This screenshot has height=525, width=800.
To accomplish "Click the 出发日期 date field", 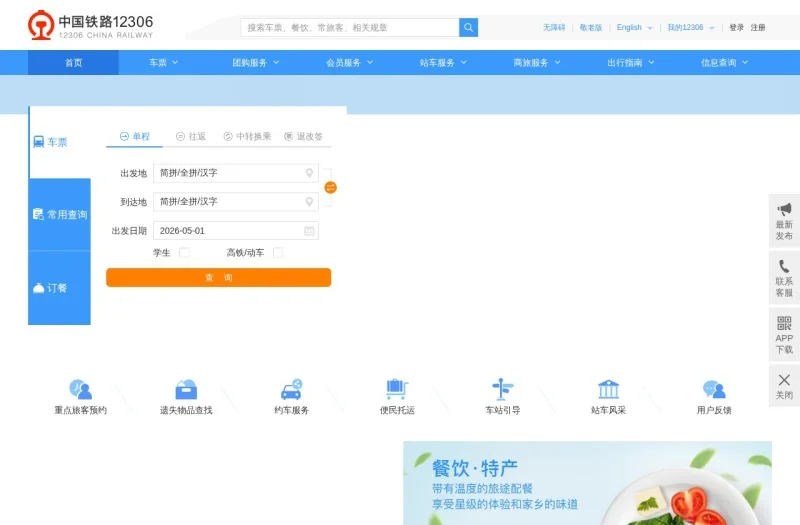I will click(x=236, y=231).
